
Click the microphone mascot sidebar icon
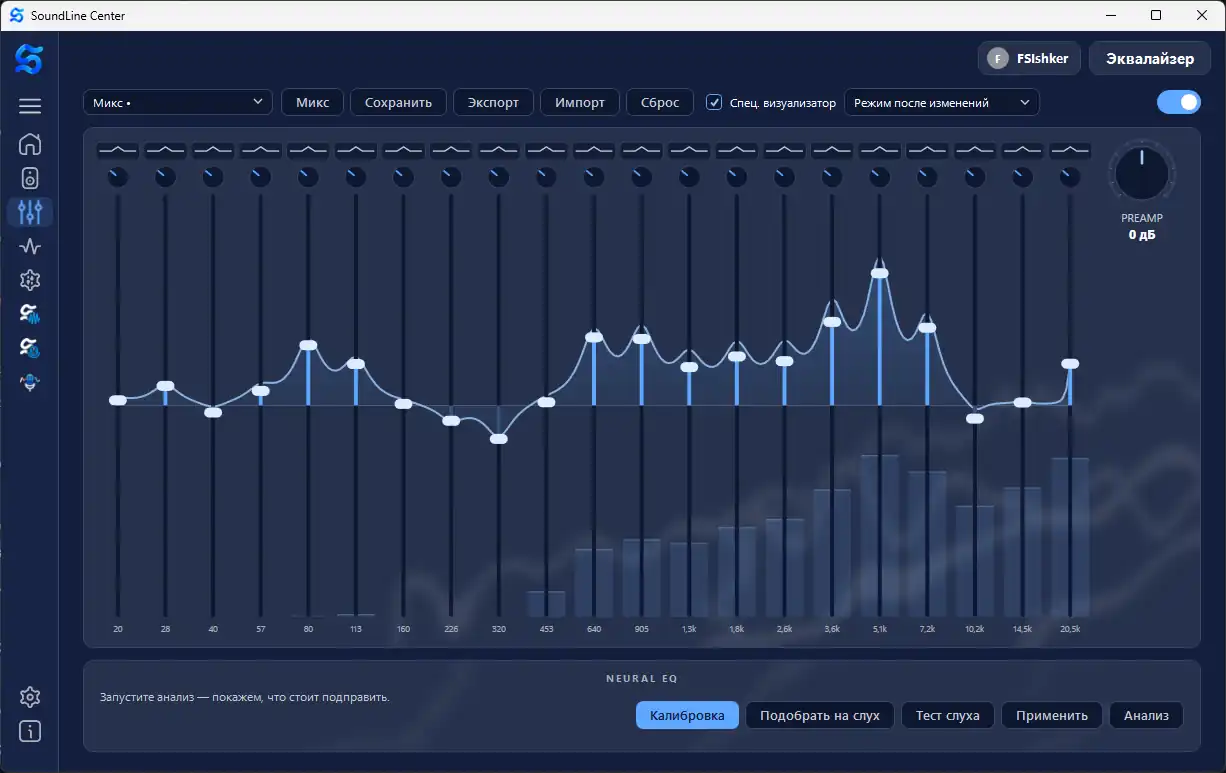click(x=30, y=382)
